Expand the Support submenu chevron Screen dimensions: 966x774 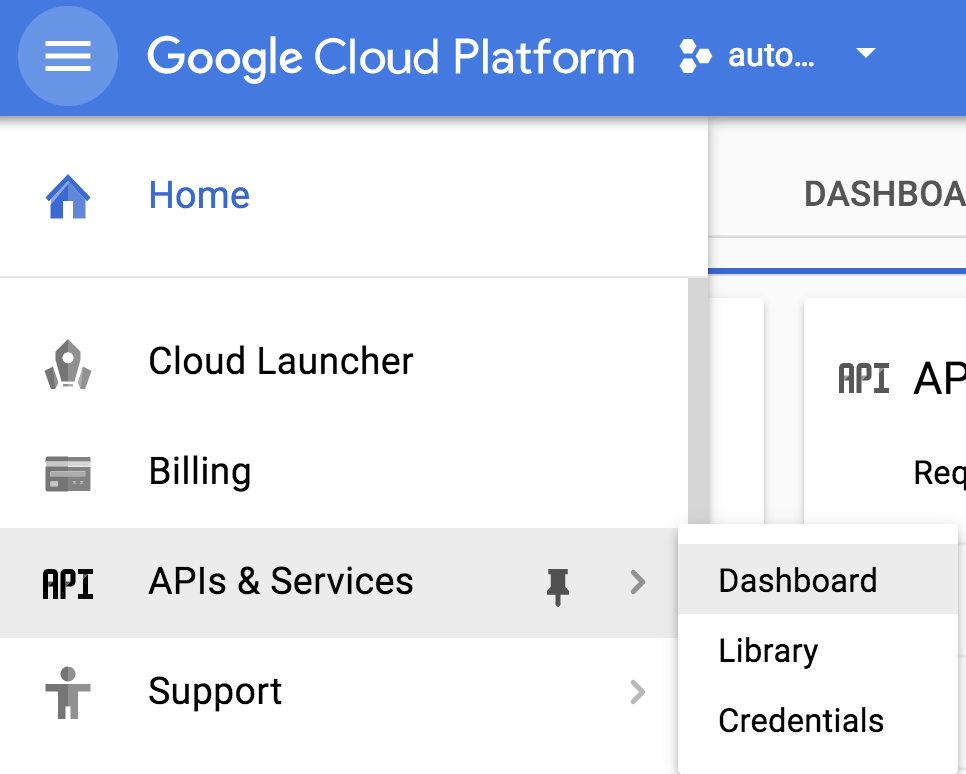[637, 692]
